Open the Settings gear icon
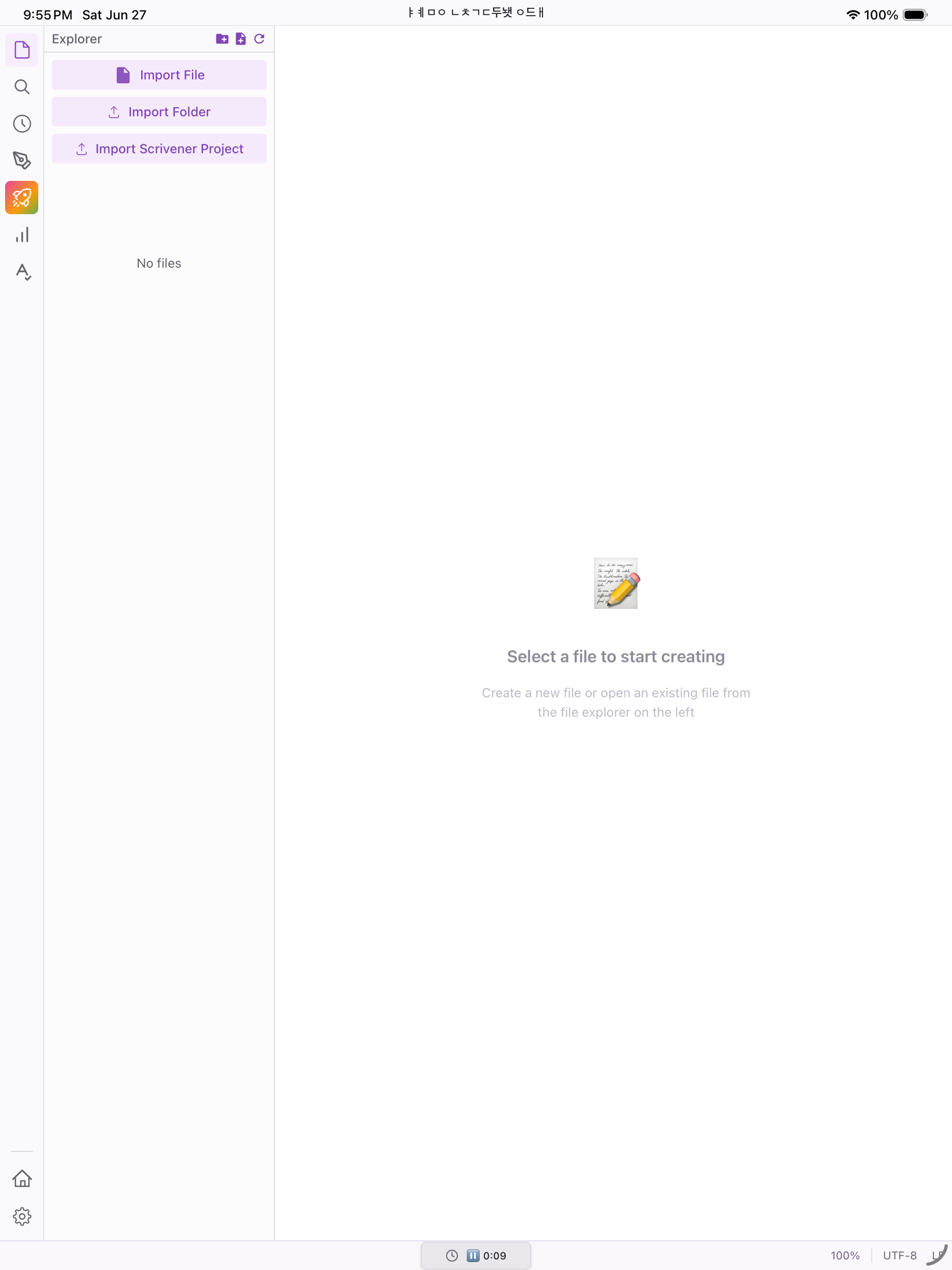The height and width of the screenshot is (1270, 952). point(22,1216)
